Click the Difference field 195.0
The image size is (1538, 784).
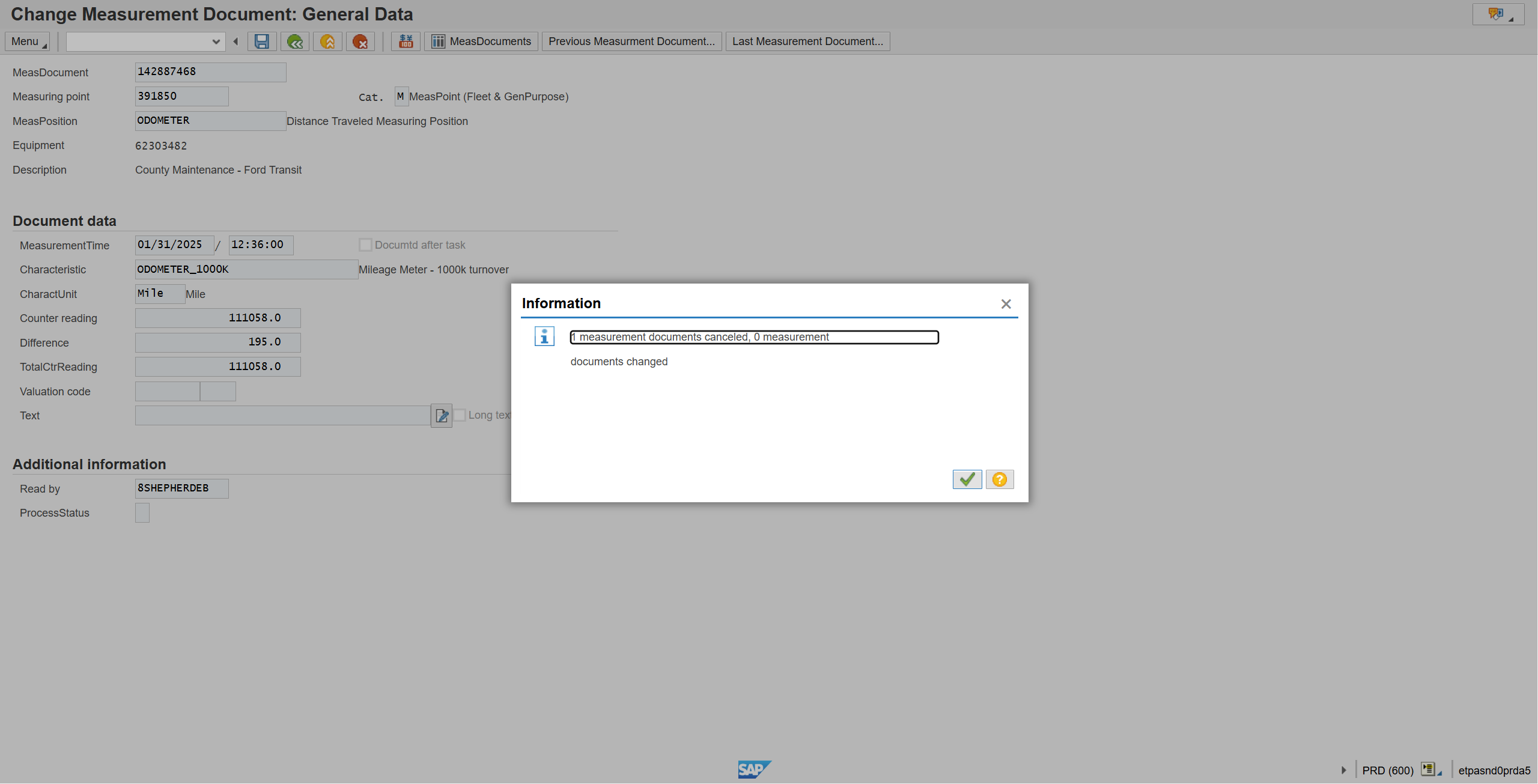pos(217,342)
